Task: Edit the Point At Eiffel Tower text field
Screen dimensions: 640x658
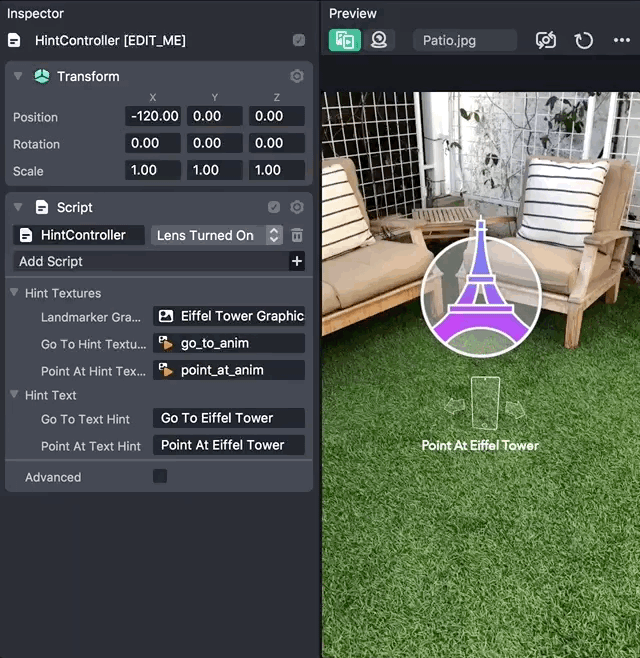Action: point(229,445)
